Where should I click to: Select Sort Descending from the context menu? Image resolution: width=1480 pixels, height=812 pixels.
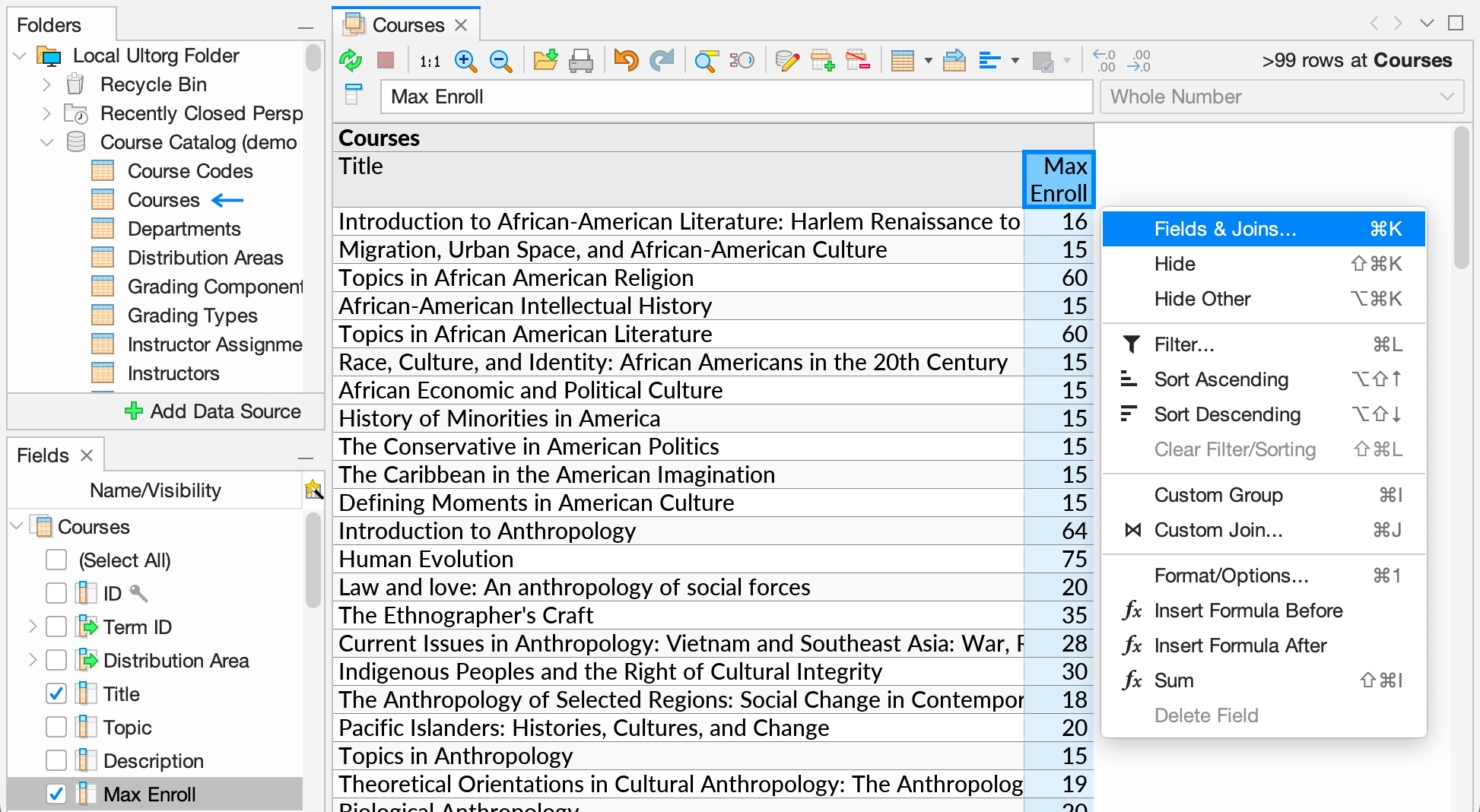point(1227,414)
